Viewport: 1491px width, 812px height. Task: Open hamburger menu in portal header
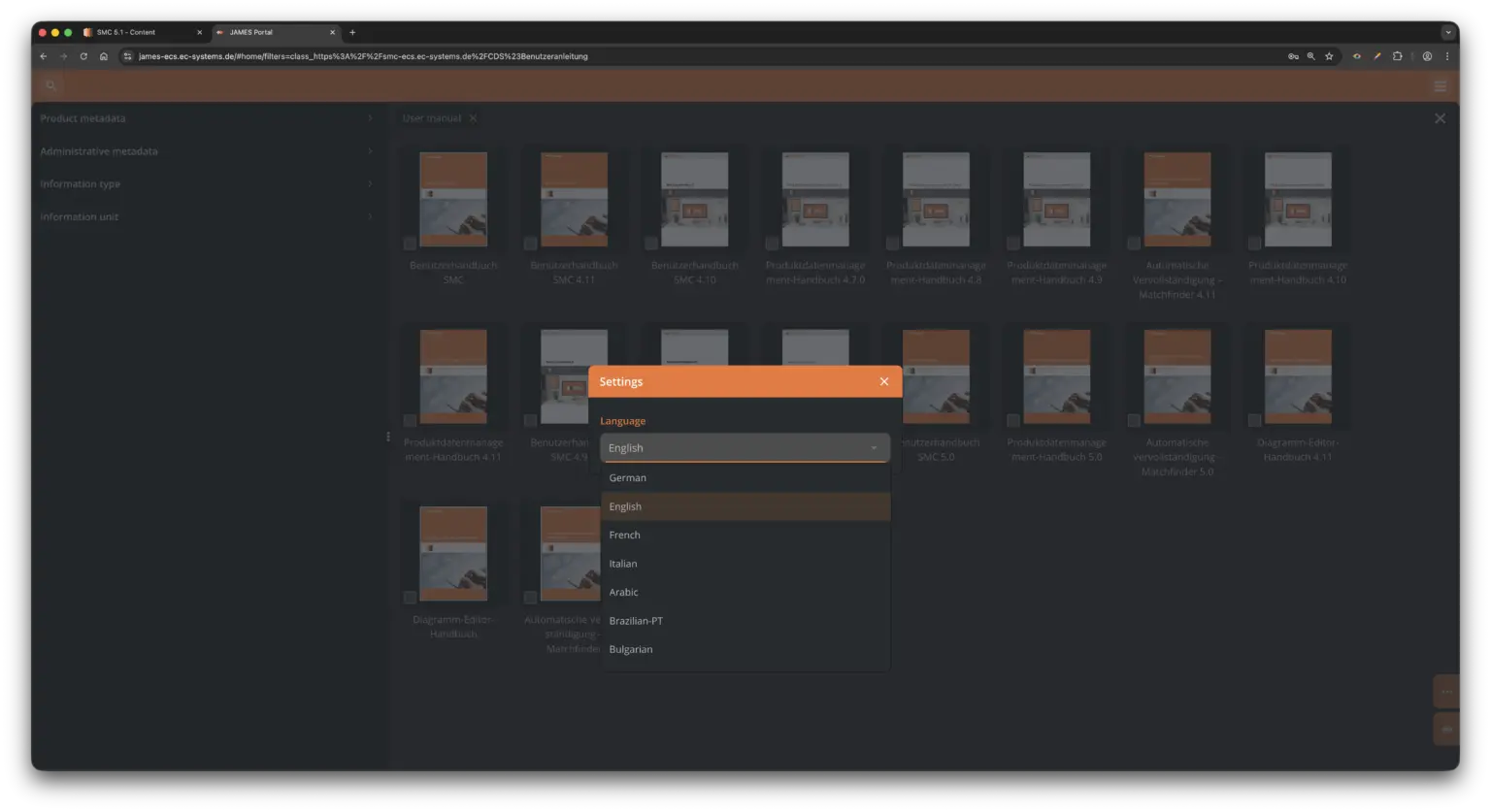[x=1440, y=86]
